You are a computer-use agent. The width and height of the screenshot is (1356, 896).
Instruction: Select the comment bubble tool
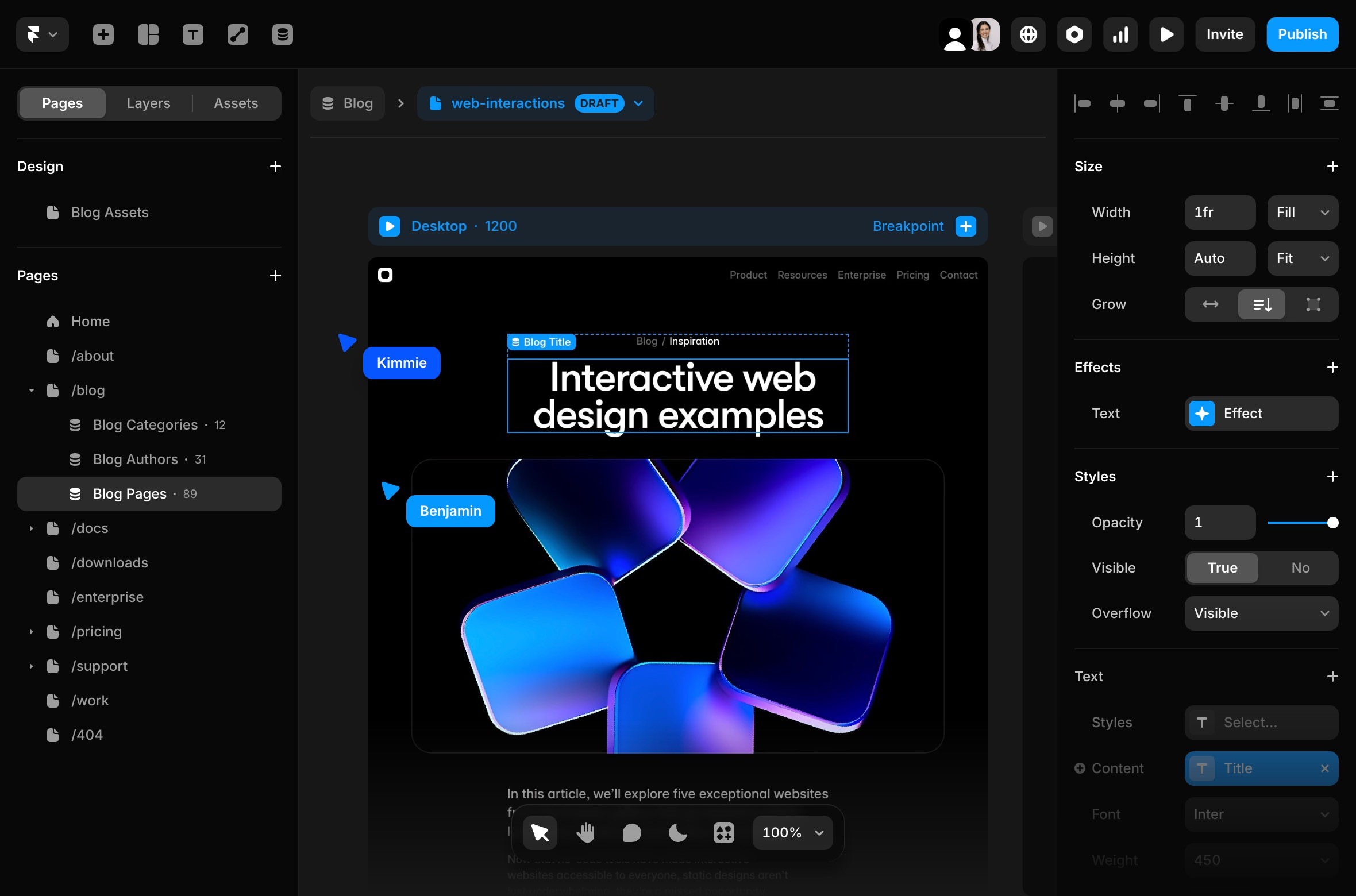point(631,832)
